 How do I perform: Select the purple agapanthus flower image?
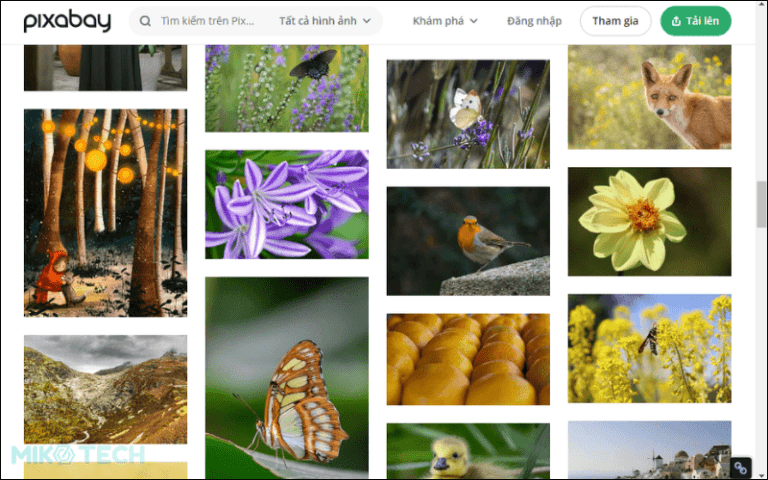click(x=286, y=204)
